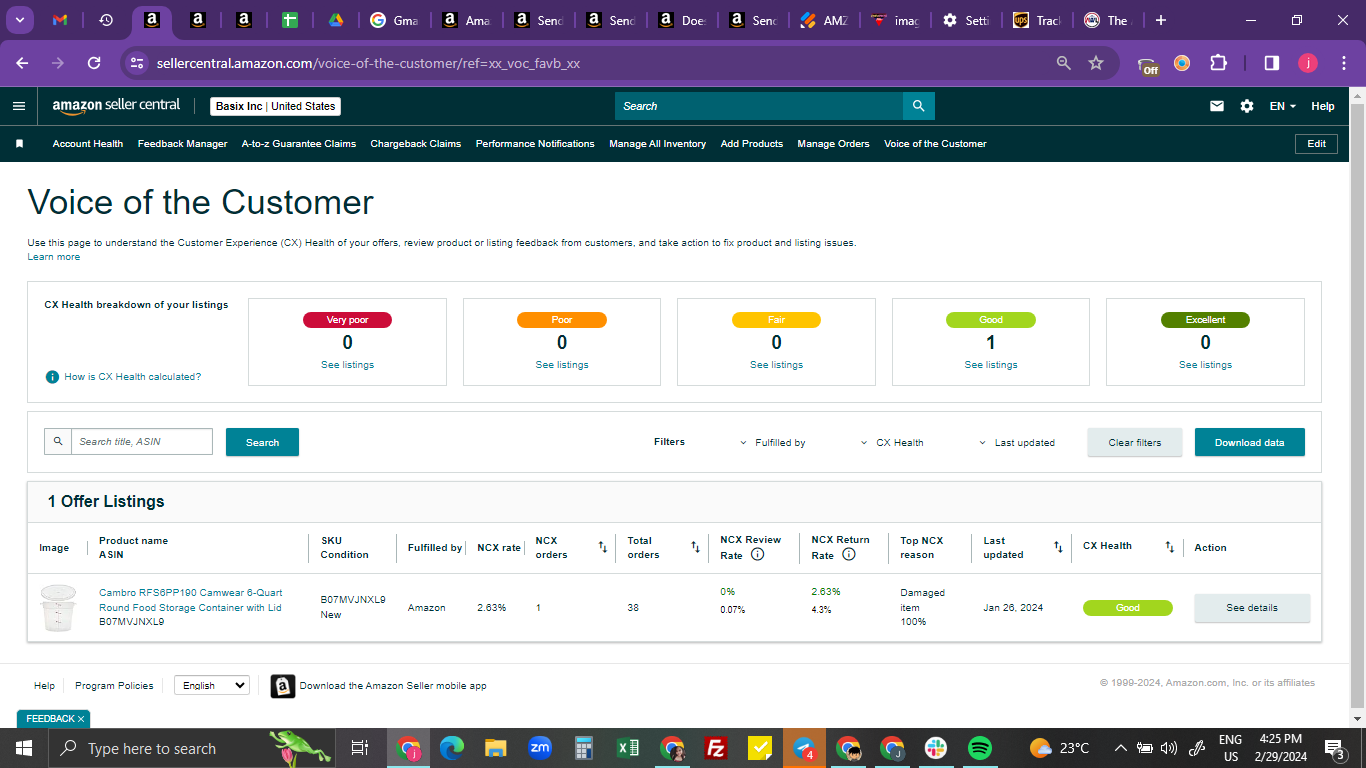Image resolution: width=1366 pixels, height=768 pixels.
Task: Open the EN language dropdown in header
Action: click(x=1283, y=106)
